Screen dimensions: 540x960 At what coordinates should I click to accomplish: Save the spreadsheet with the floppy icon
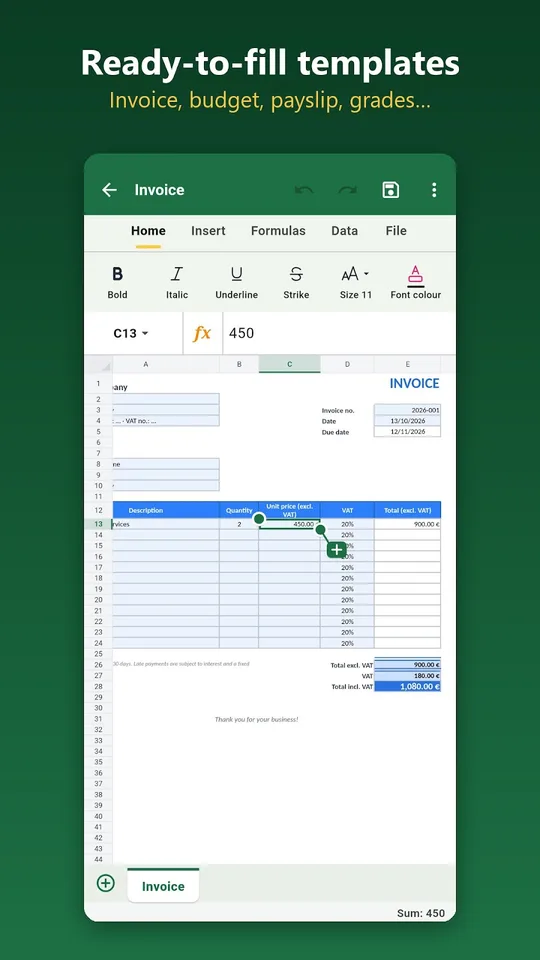(x=391, y=190)
